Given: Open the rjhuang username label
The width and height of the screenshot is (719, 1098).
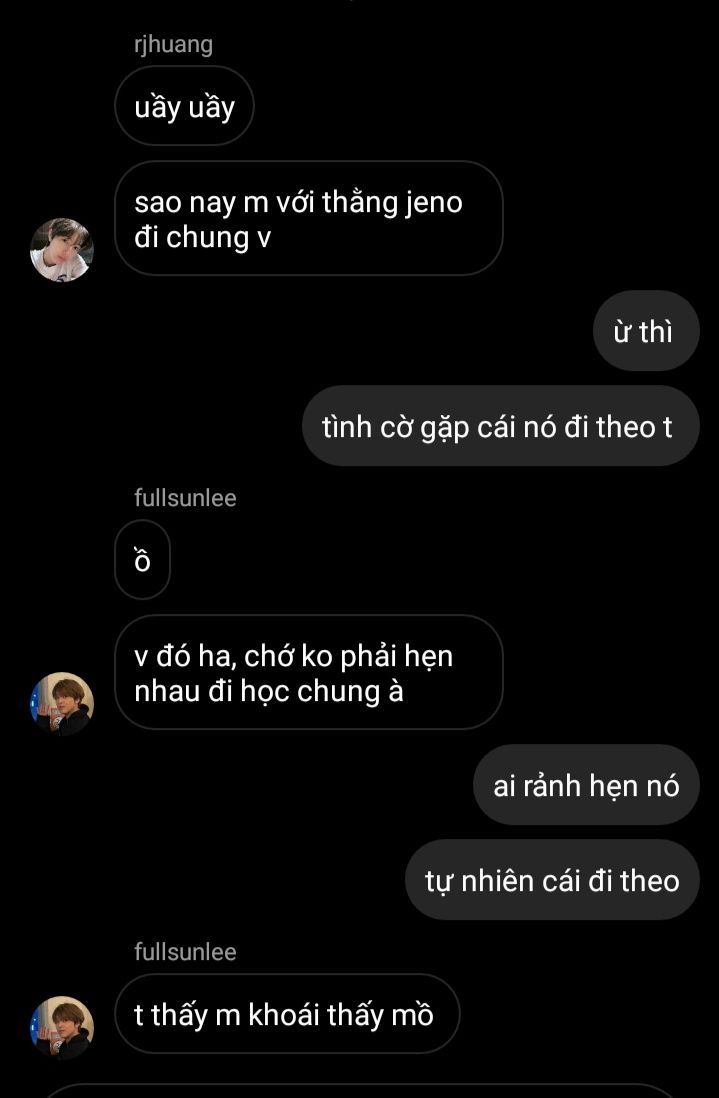Looking at the screenshot, I should (173, 44).
